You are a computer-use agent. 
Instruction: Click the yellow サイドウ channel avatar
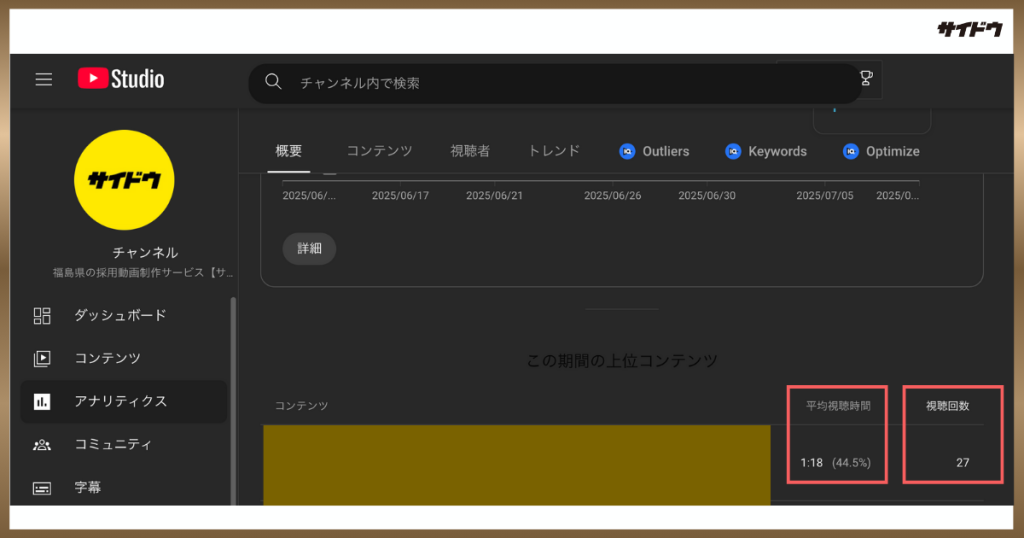point(124,180)
